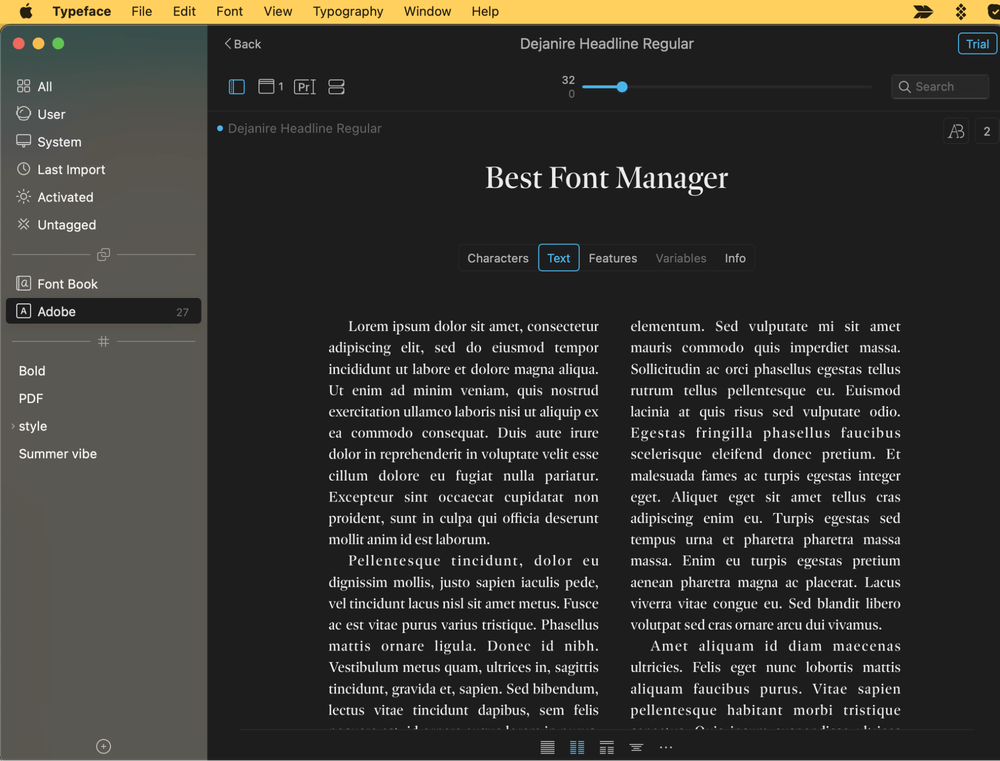Select two-column text layout icon

click(577, 748)
